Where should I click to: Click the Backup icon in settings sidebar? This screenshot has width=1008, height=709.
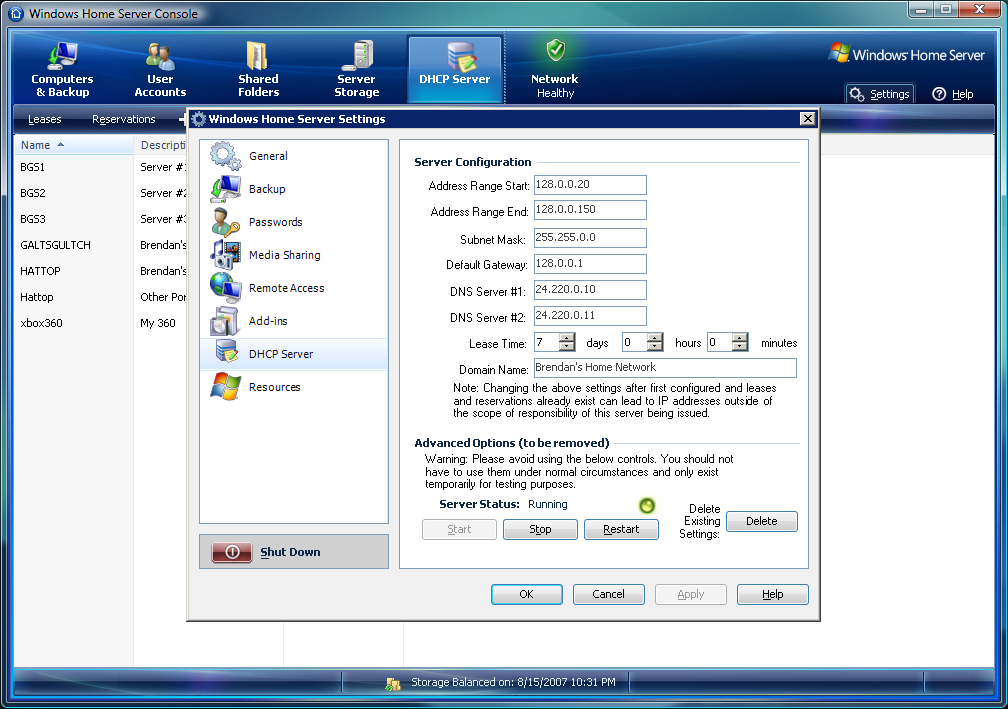225,189
